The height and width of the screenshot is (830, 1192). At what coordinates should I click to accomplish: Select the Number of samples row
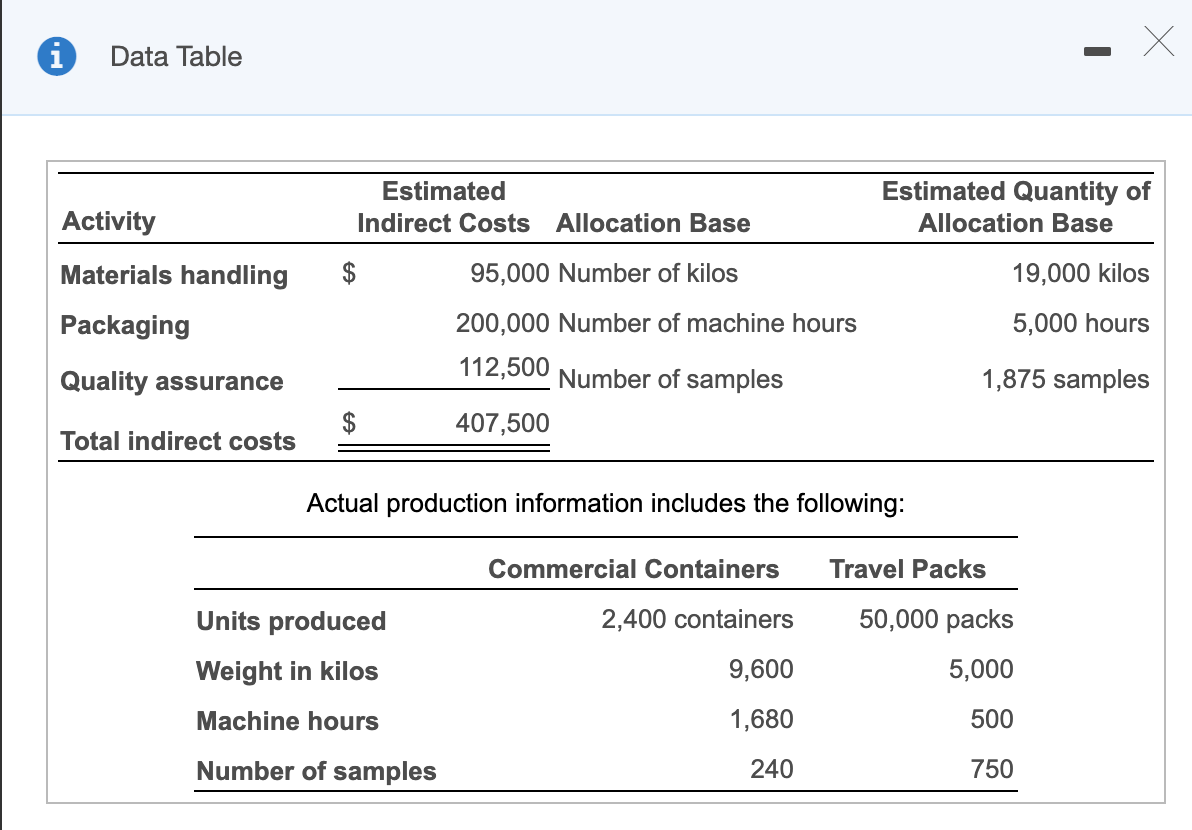[316, 771]
